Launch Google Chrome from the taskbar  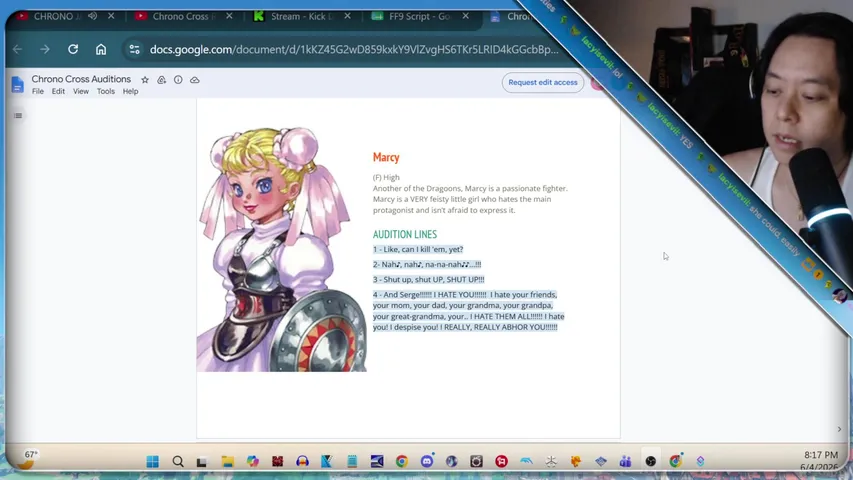pyautogui.click(x=401, y=461)
